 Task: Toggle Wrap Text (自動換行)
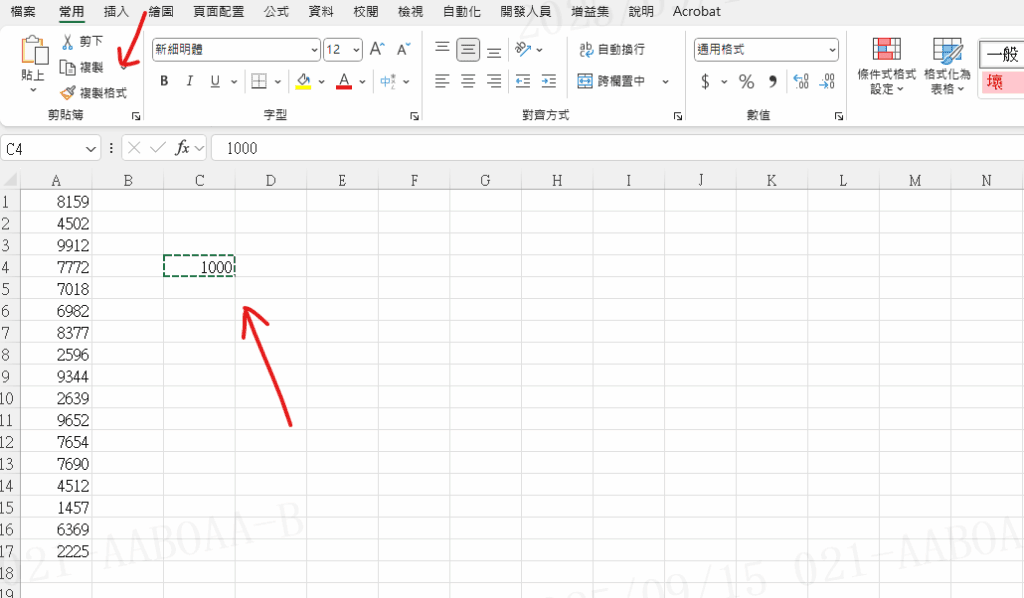612,49
